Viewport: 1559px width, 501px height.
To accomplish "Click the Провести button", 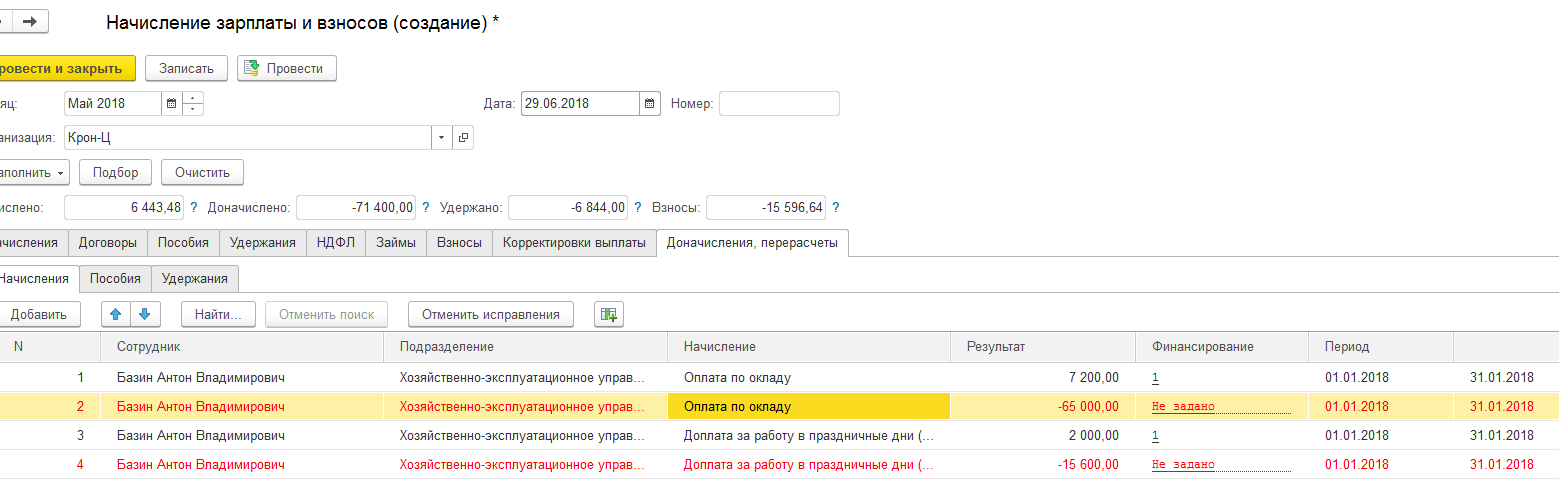I will click(x=286, y=68).
